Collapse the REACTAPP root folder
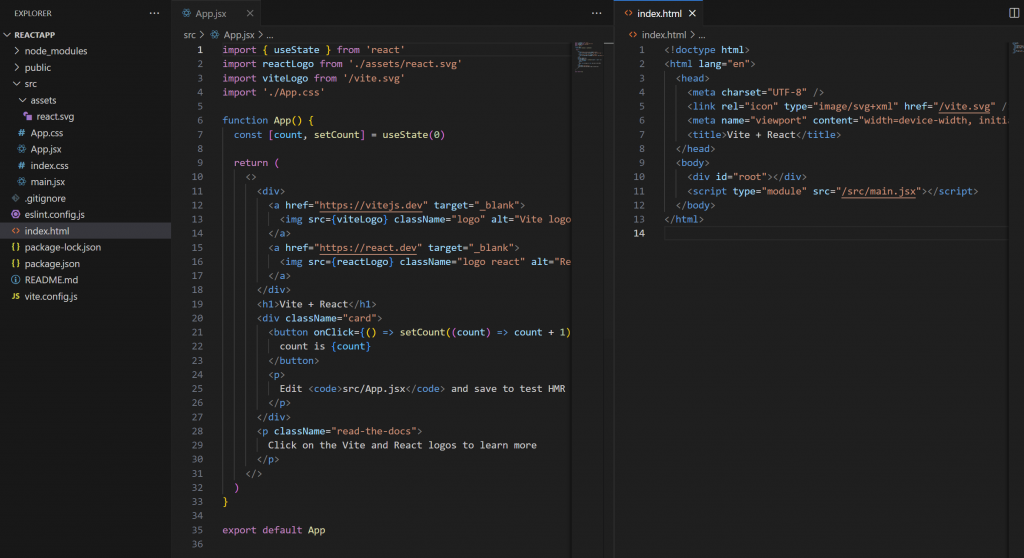The height and width of the screenshot is (558, 1024). point(86,35)
